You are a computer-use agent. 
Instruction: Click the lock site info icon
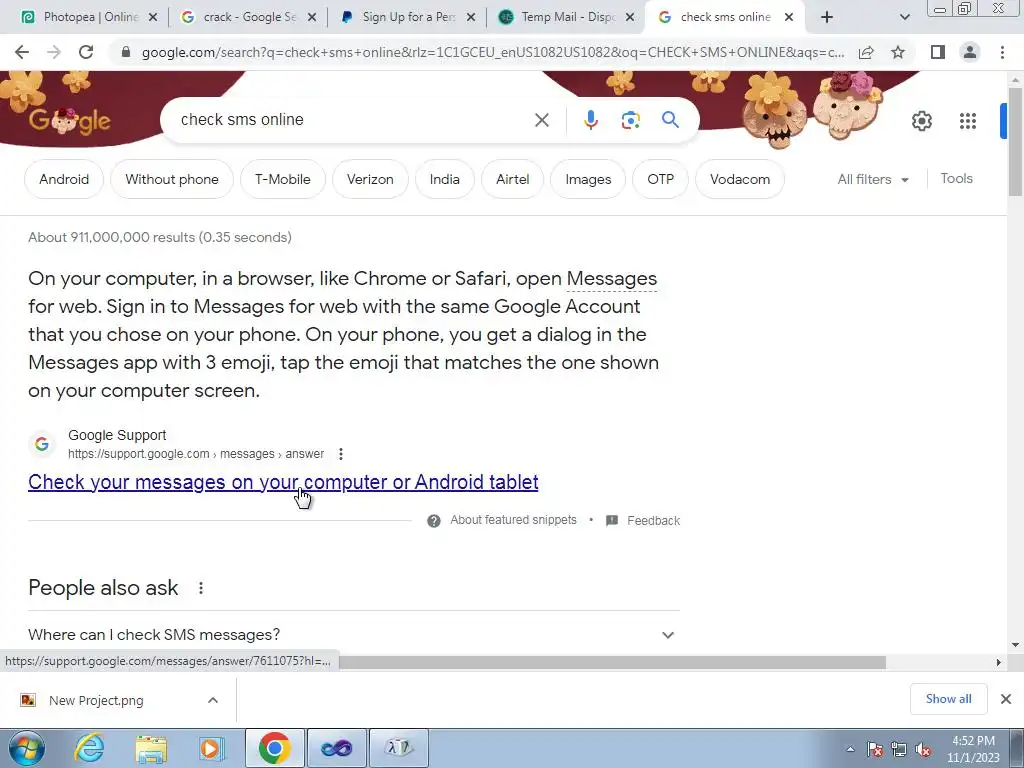(x=126, y=52)
